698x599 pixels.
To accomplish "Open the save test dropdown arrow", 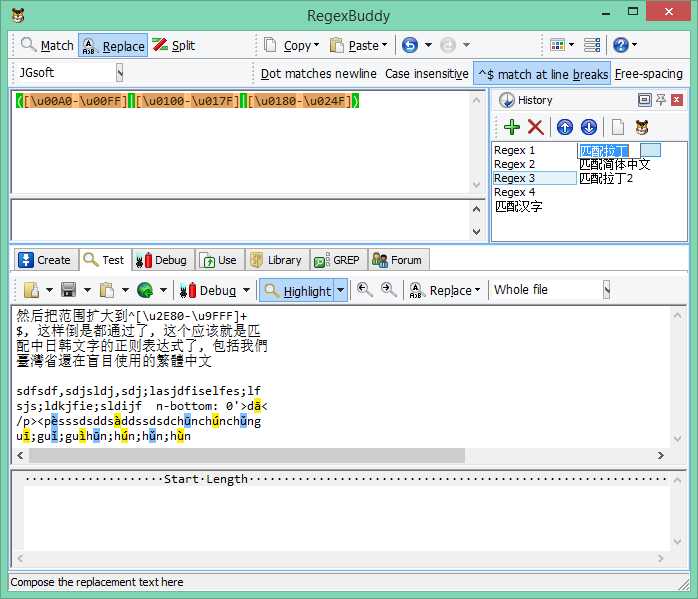I will pos(87,291).
